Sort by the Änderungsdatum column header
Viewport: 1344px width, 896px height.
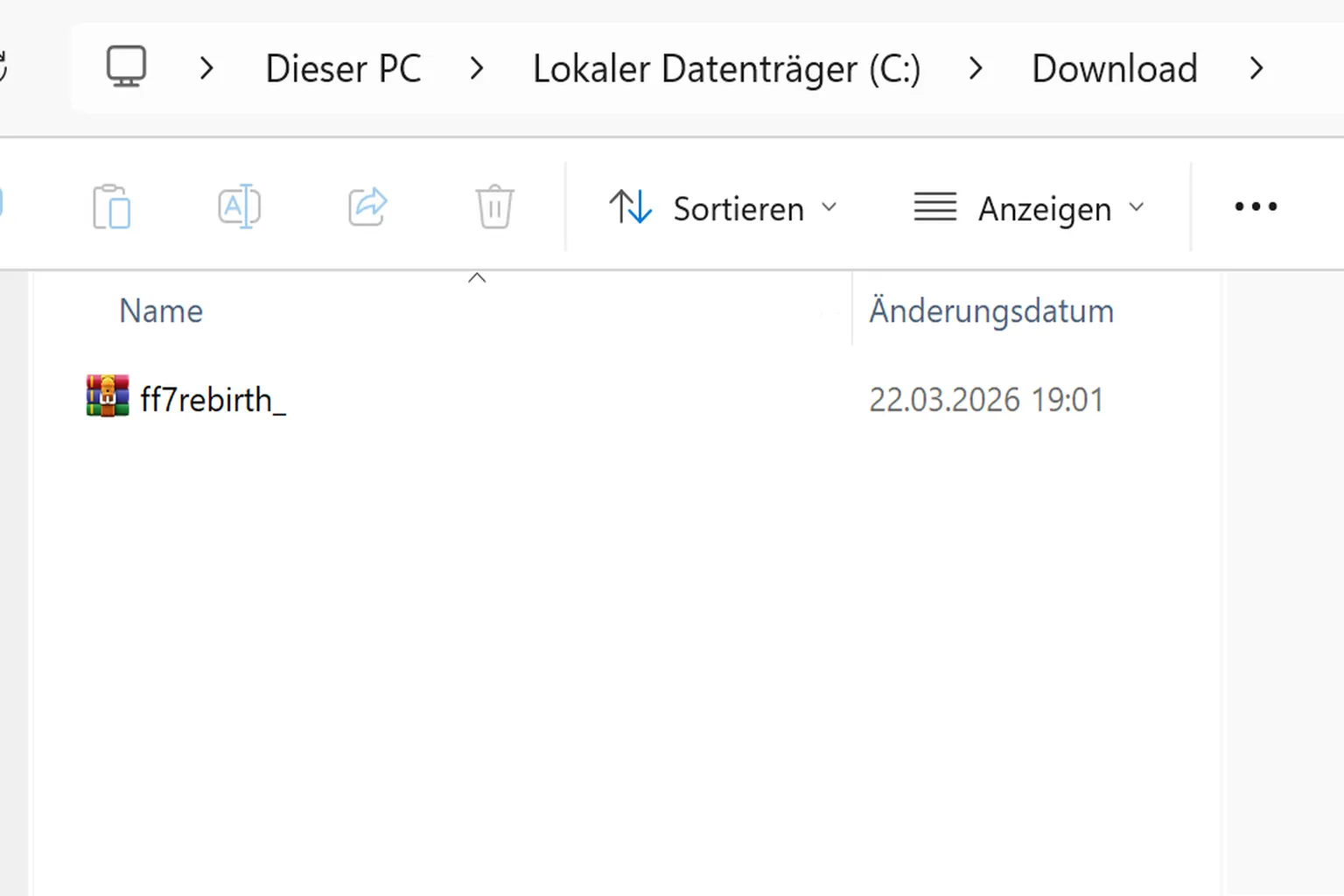pyautogui.click(x=991, y=311)
